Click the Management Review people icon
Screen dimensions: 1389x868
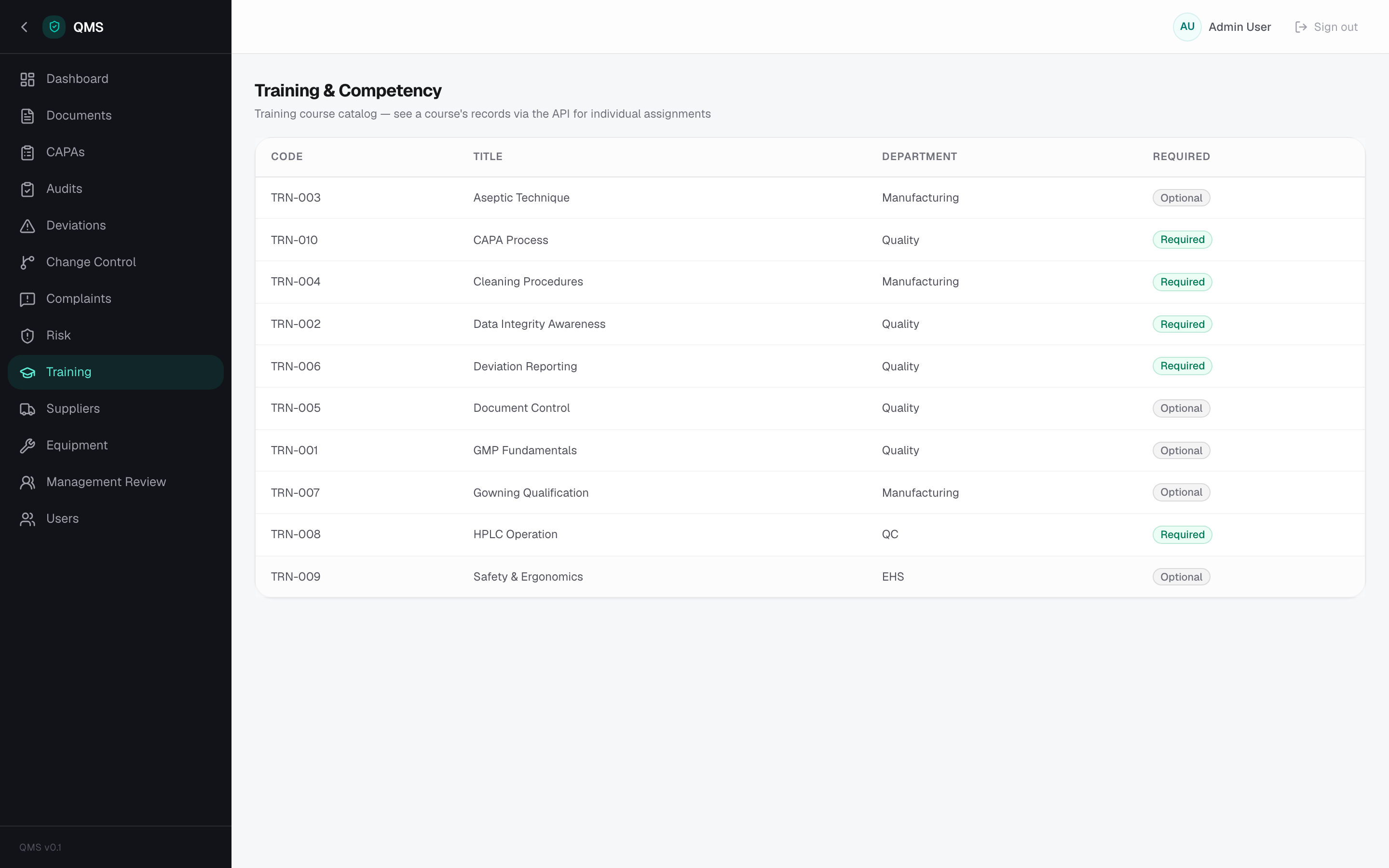coord(27,482)
